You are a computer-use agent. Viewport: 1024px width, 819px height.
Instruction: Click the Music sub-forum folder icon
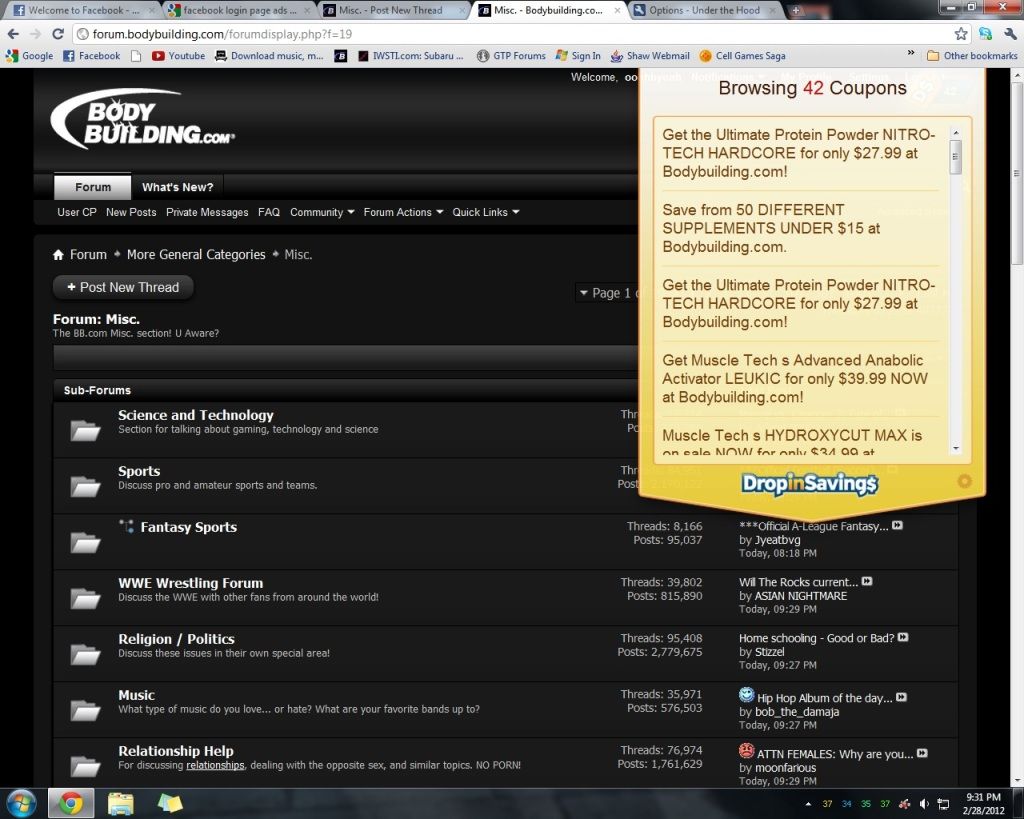point(86,711)
